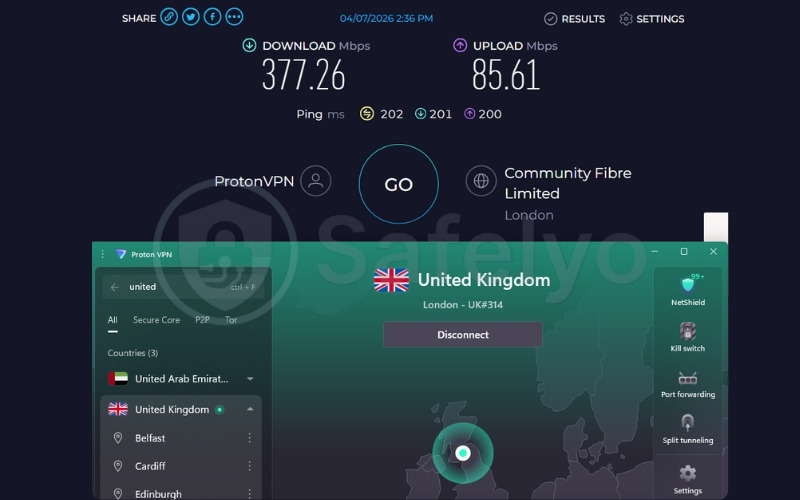Go back from search using arrow icon
This screenshot has width=800, height=500.
click(x=115, y=287)
